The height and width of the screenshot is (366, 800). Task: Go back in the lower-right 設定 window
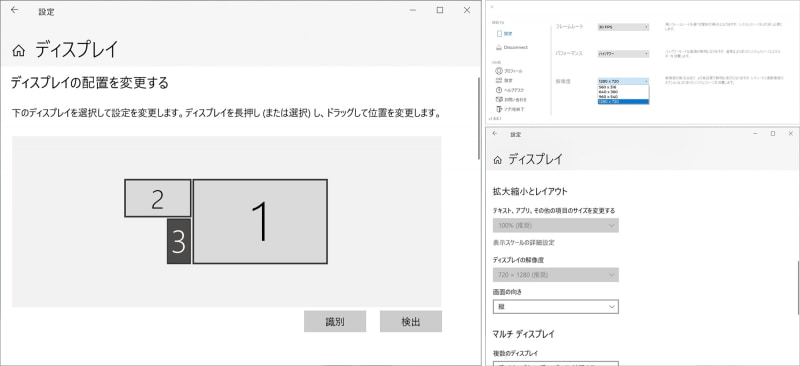click(495, 134)
